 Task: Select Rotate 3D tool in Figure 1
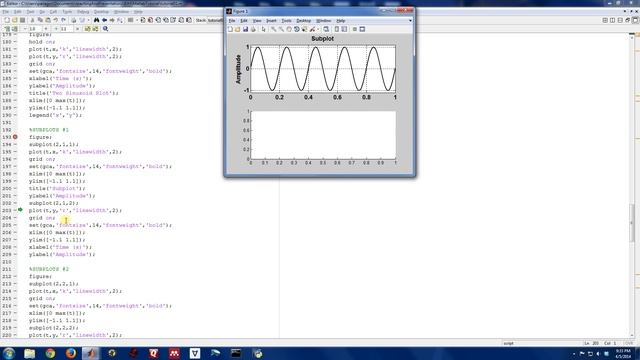coord(297,29)
